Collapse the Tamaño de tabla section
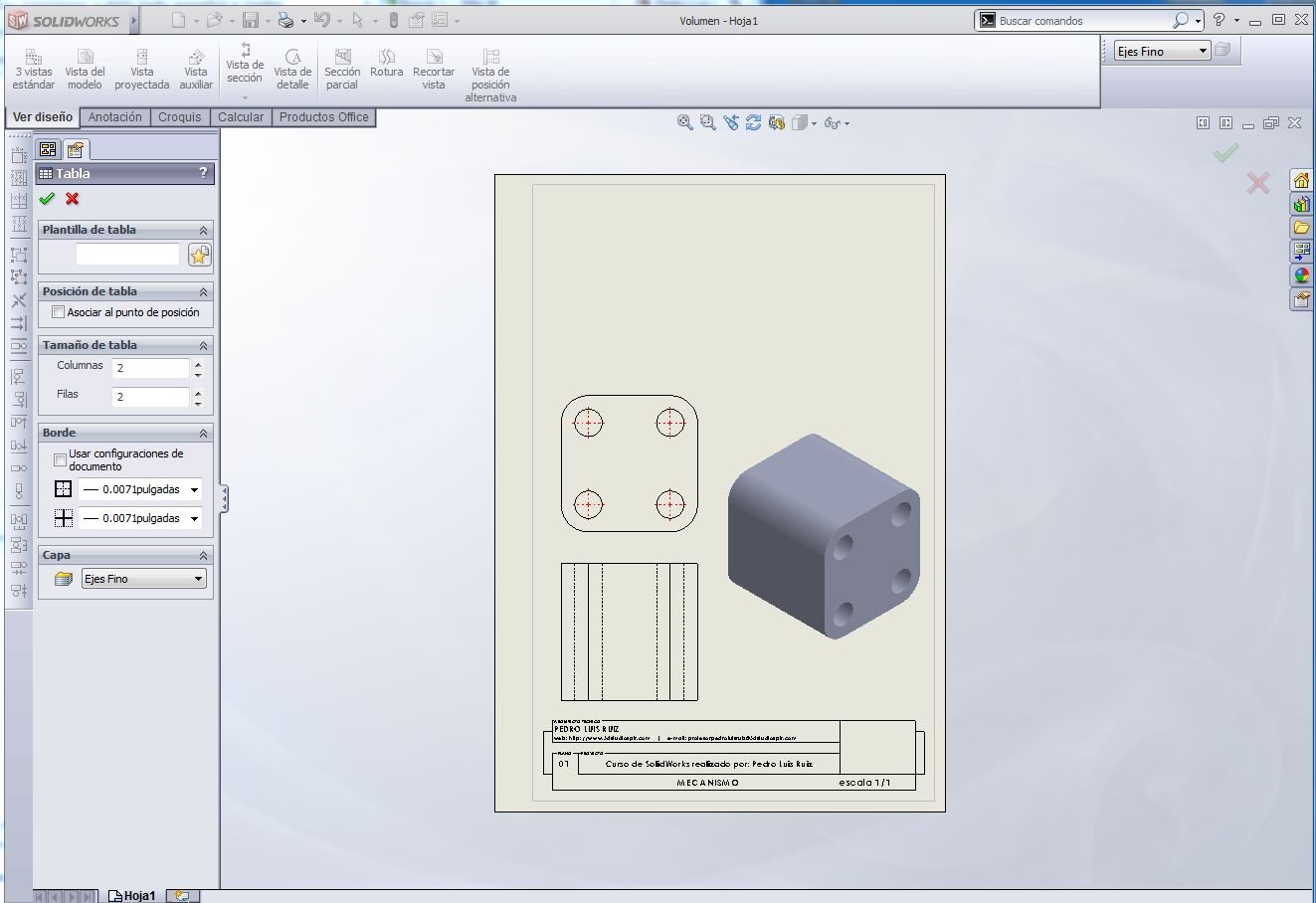This screenshot has width=1316, height=903. [203, 345]
